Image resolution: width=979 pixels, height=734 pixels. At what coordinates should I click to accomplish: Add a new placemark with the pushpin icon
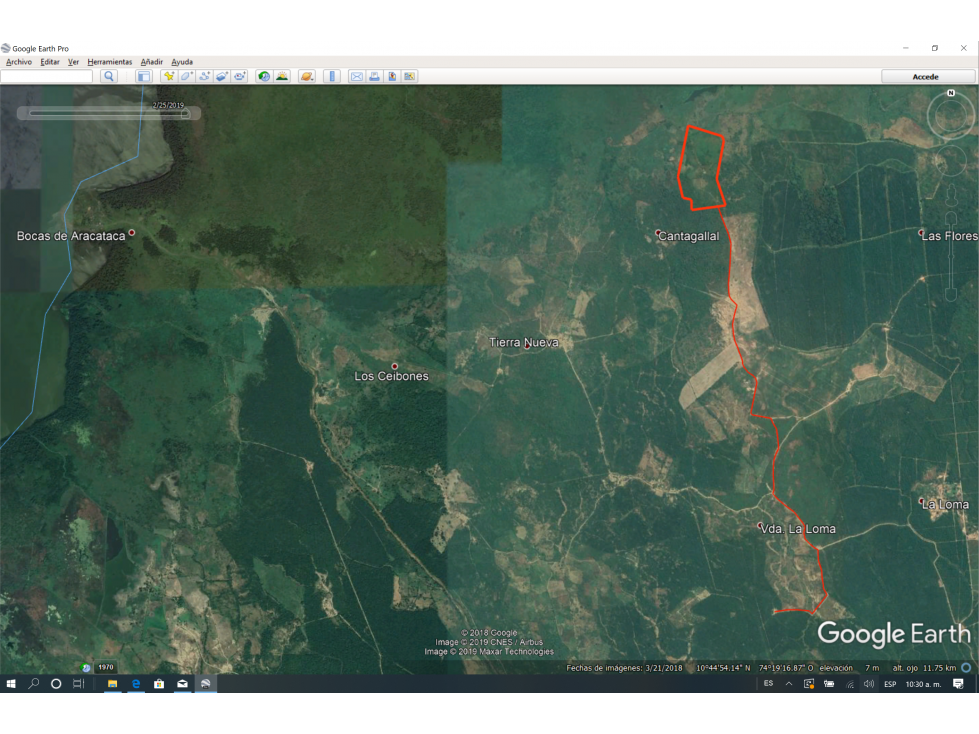169,76
